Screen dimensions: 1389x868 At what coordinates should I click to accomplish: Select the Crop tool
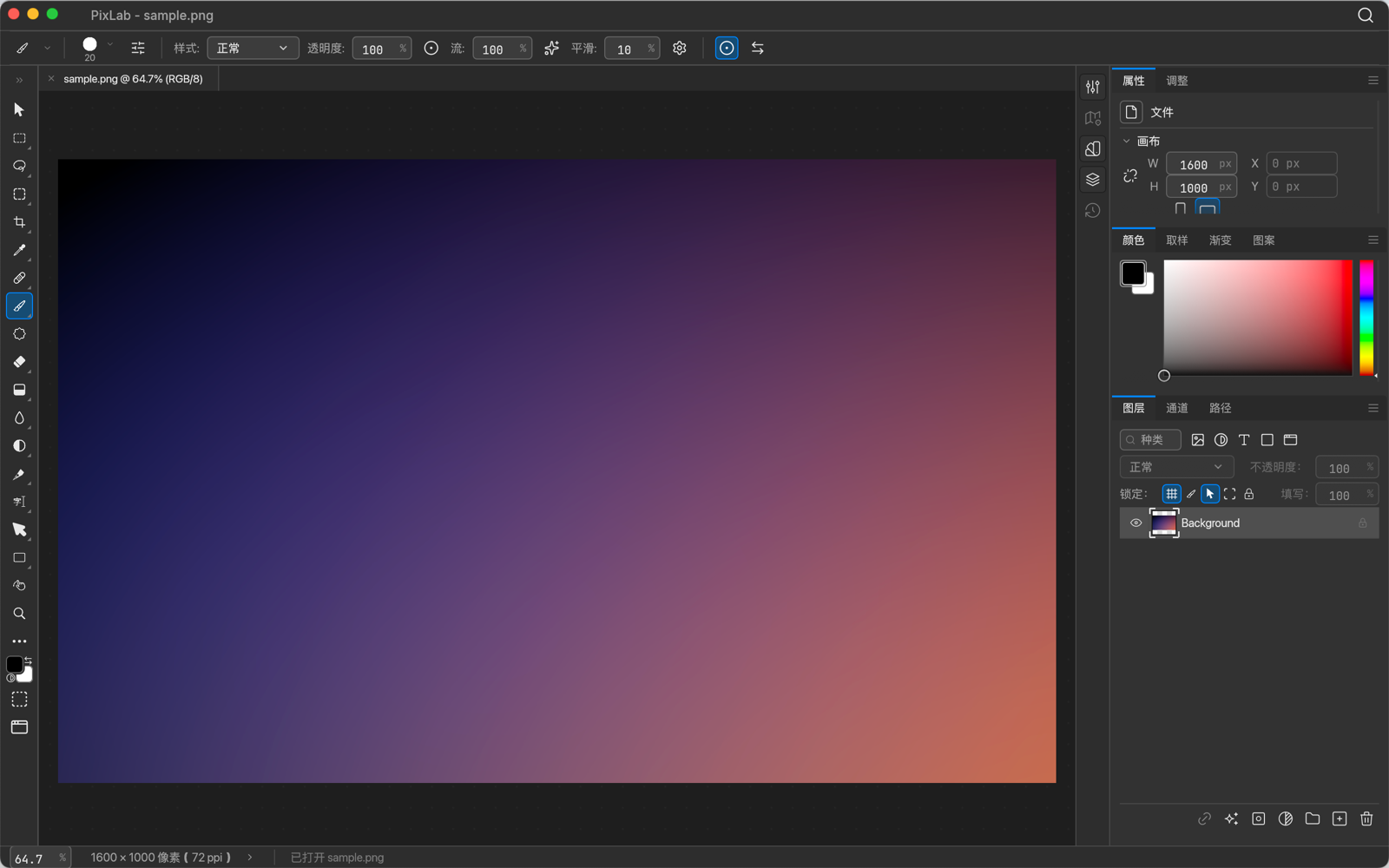pyautogui.click(x=19, y=222)
